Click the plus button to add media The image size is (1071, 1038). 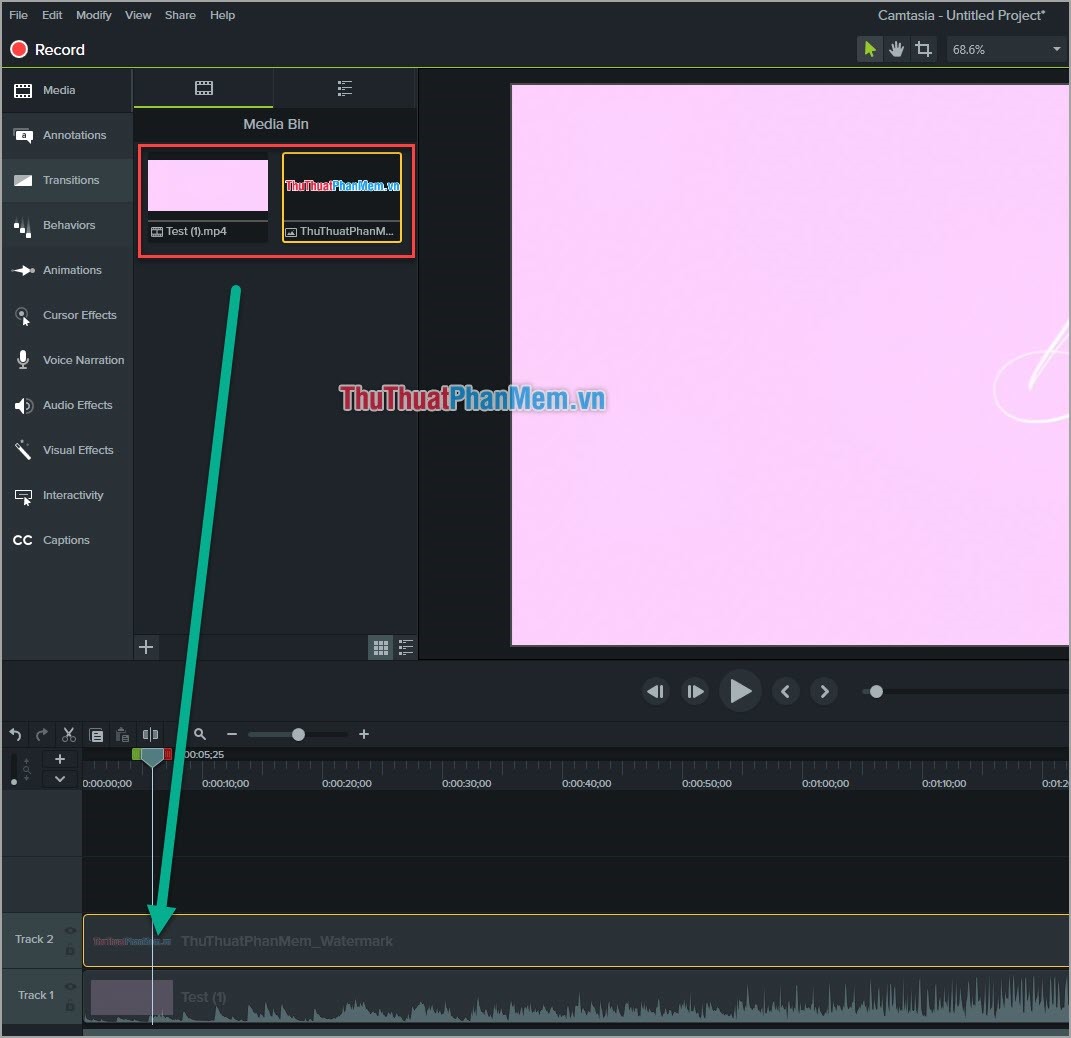click(x=146, y=647)
